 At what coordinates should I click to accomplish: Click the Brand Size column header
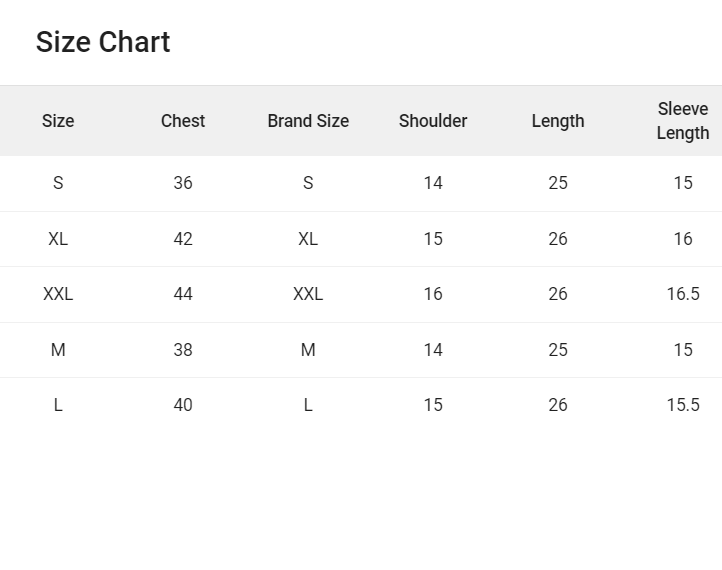(308, 121)
